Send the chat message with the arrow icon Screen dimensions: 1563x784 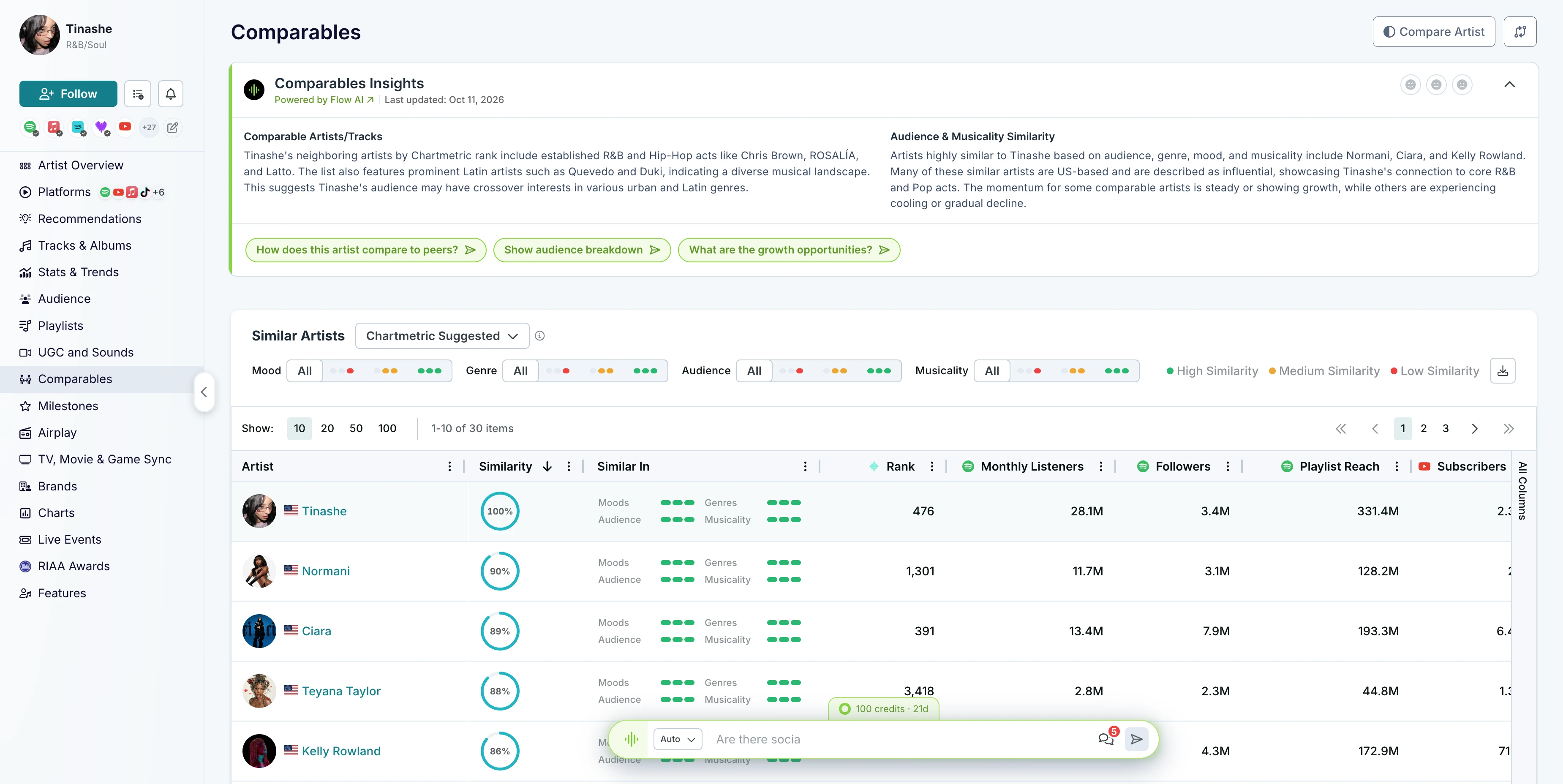coord(1136,739)
